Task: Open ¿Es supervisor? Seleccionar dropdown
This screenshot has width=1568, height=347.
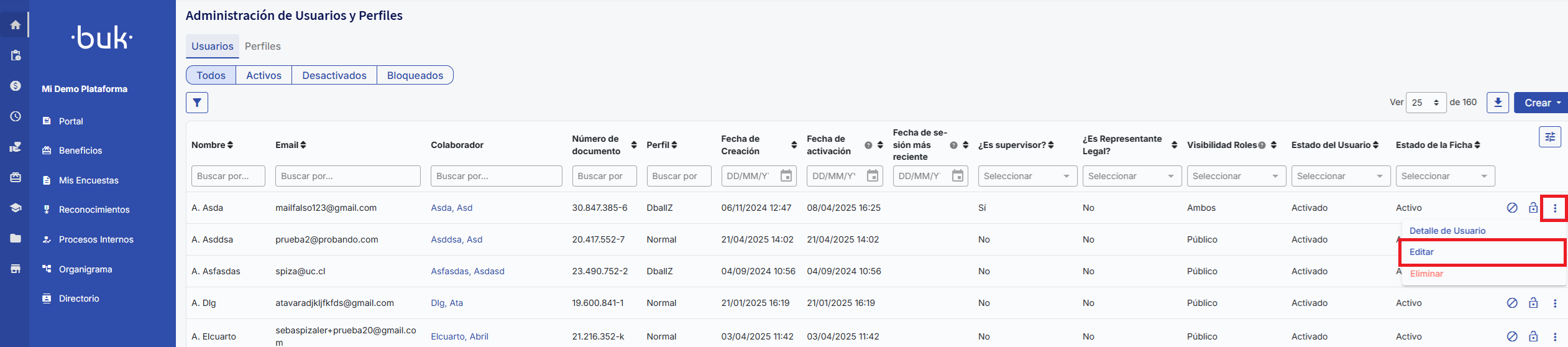Action: 1027,177
